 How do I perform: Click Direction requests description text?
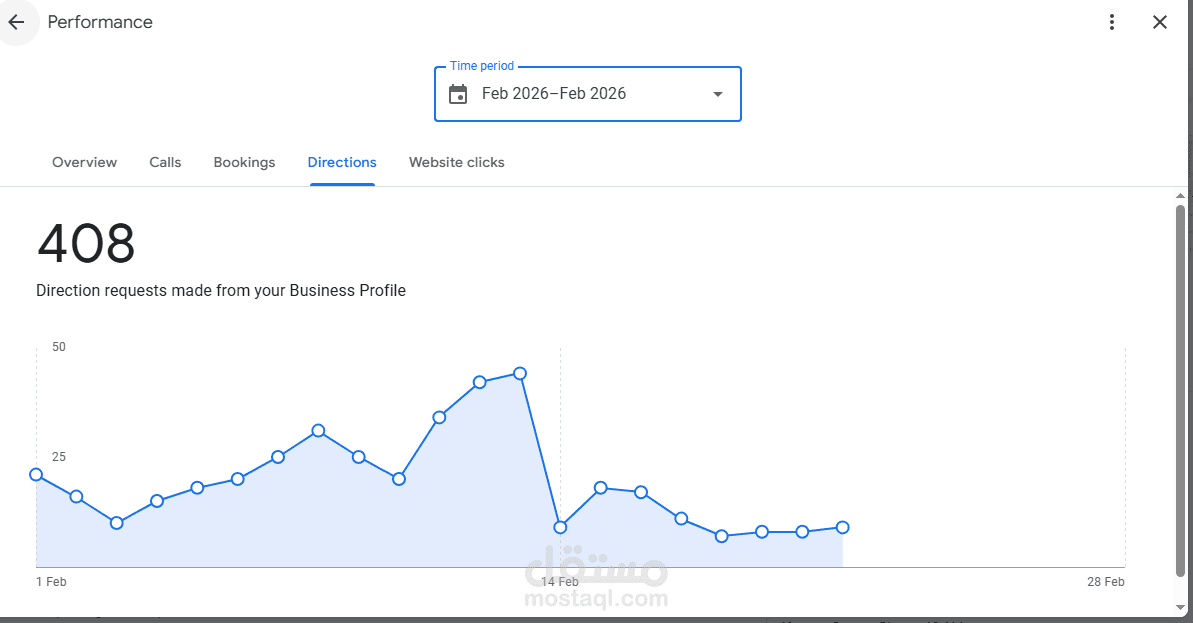click(220, 290)
